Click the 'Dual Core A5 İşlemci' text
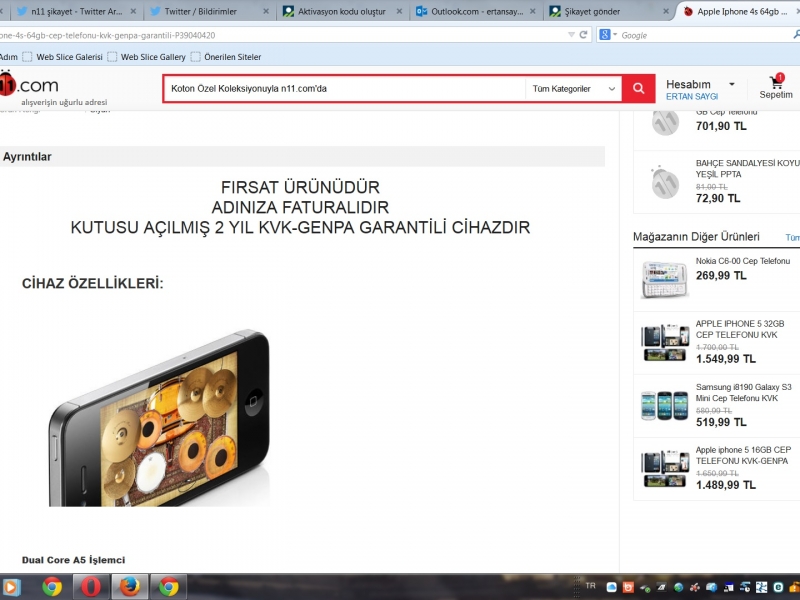The image size is (800, 600). tap(73, 560)
